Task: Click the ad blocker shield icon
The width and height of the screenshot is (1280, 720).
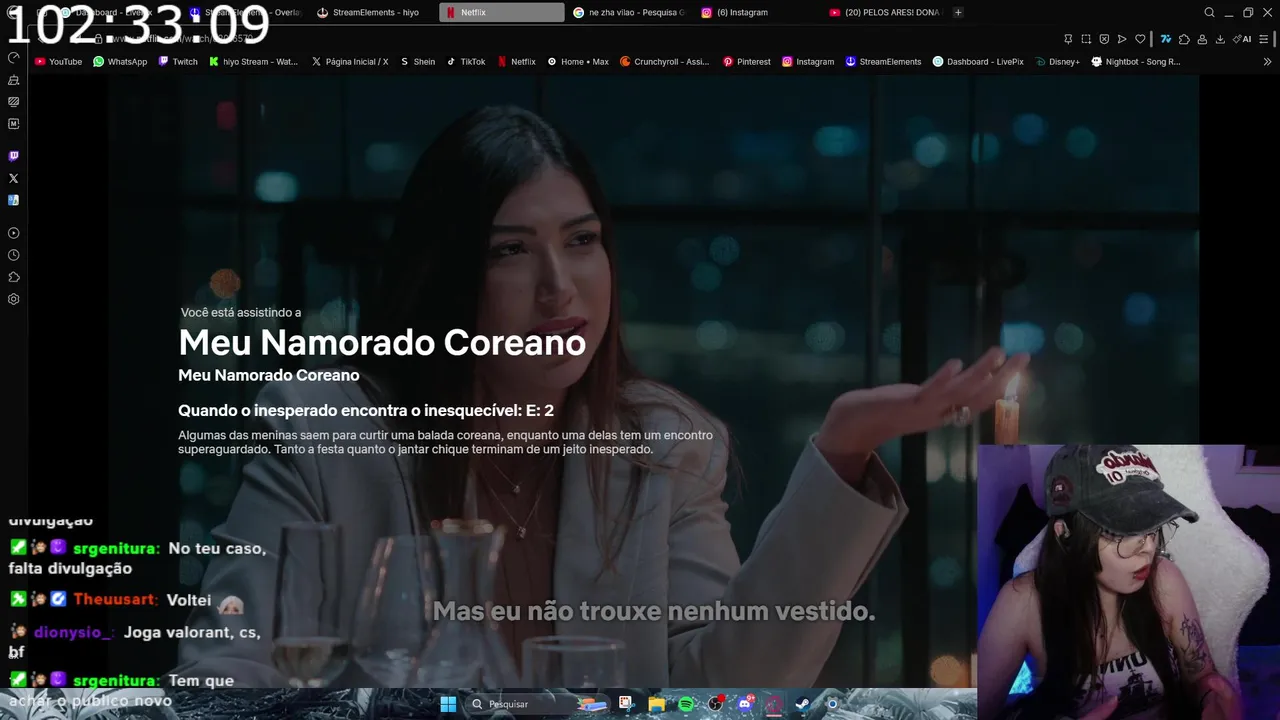Action: [x=1104, y=39]
